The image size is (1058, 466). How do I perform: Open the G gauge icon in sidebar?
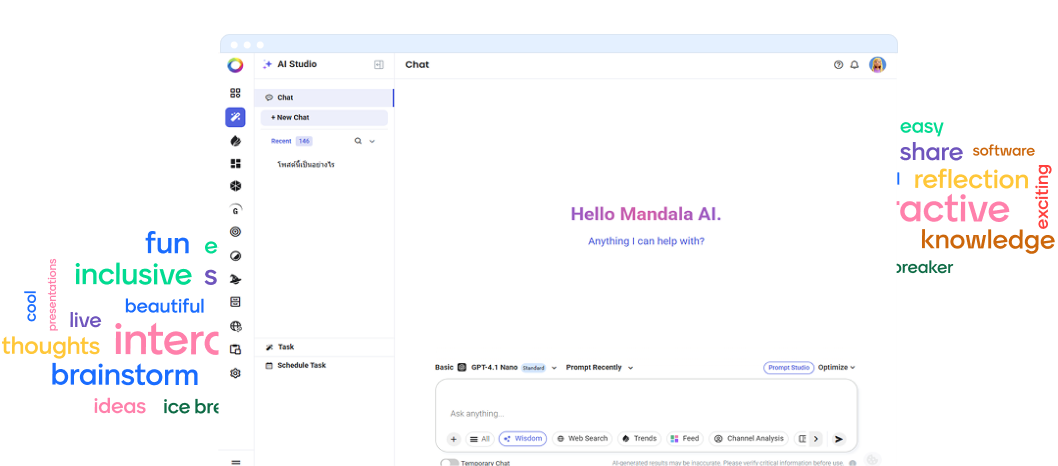point(235,209)
